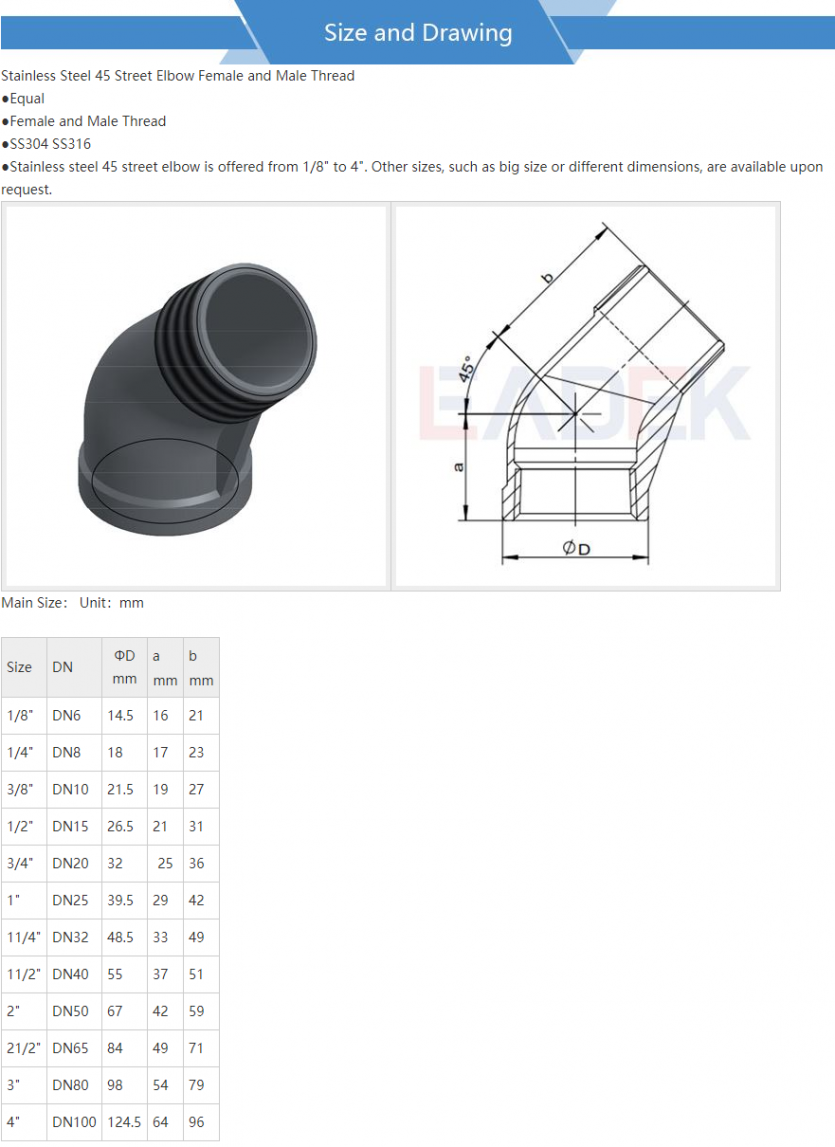This screenshot has width=835, height=1147.
Task: Select the 11/4" size cell
Action: 24,937
